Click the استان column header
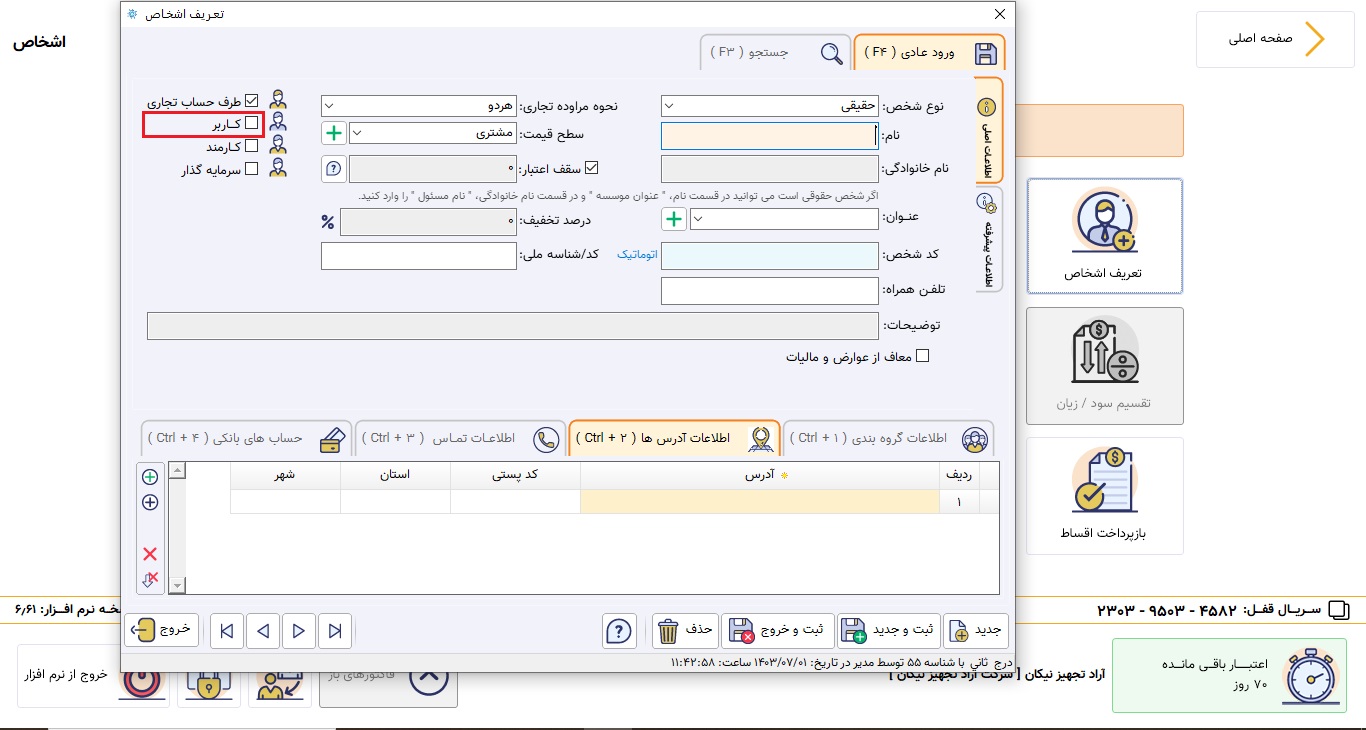 click(395, 475)
